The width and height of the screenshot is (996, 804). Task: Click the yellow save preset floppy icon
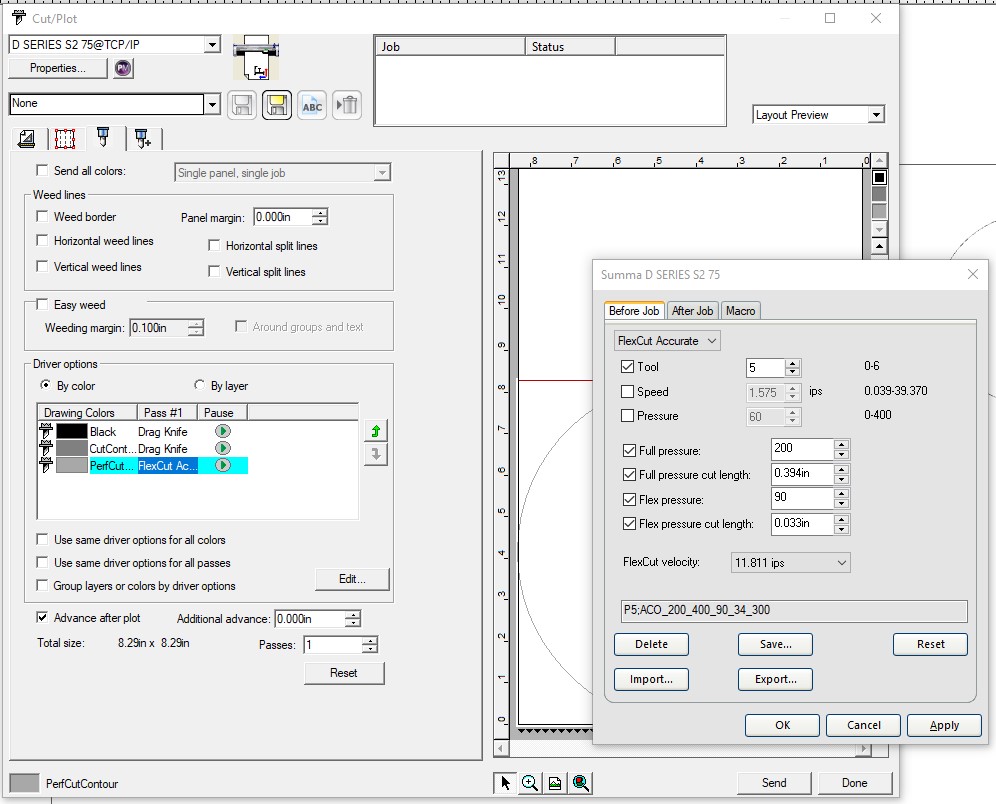(277, 105)
